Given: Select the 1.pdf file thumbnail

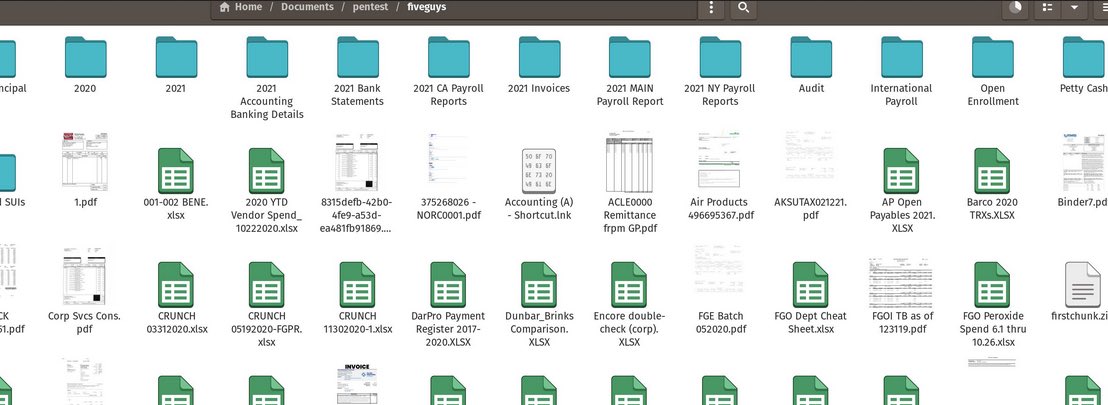Looking at the screenshot, I should pos(85,160).
